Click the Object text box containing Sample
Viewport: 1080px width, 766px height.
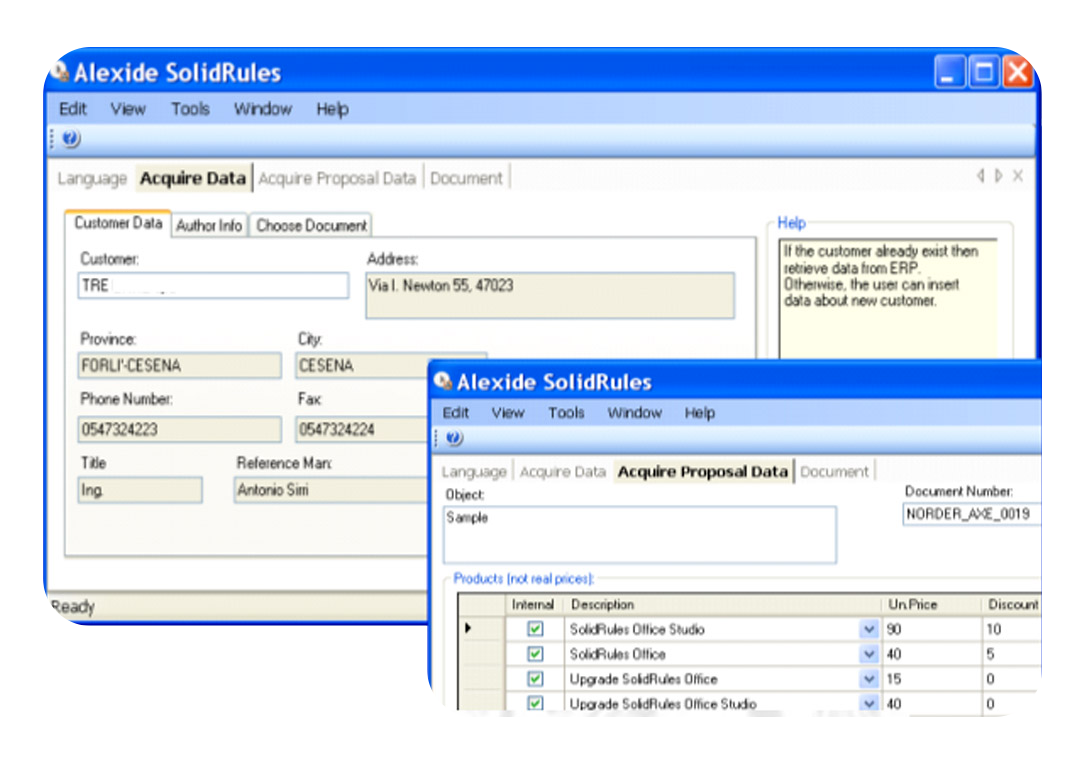point(640,535)
